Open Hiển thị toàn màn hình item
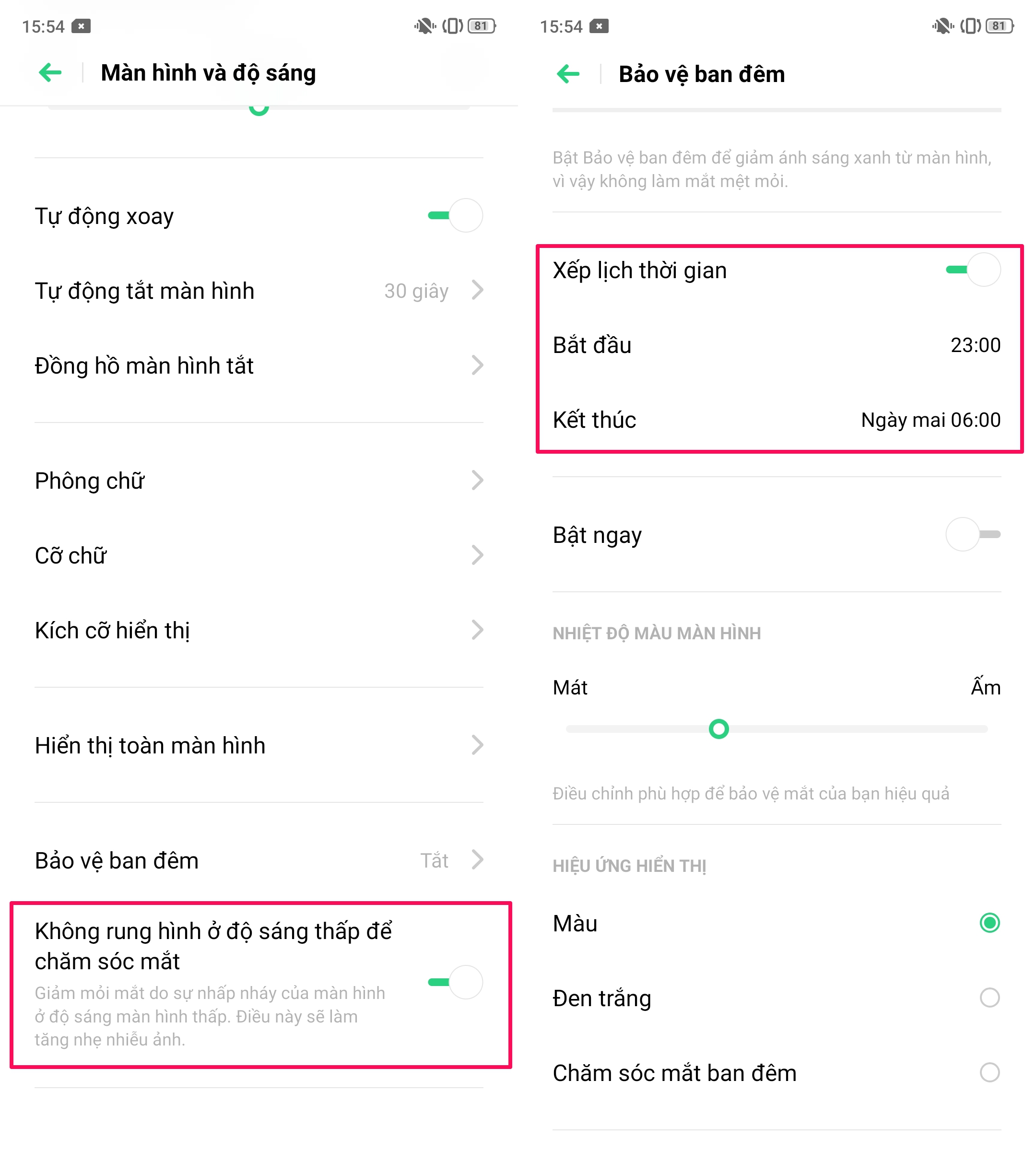This screenshot has height=1151, width=1036. click(259, 745)
